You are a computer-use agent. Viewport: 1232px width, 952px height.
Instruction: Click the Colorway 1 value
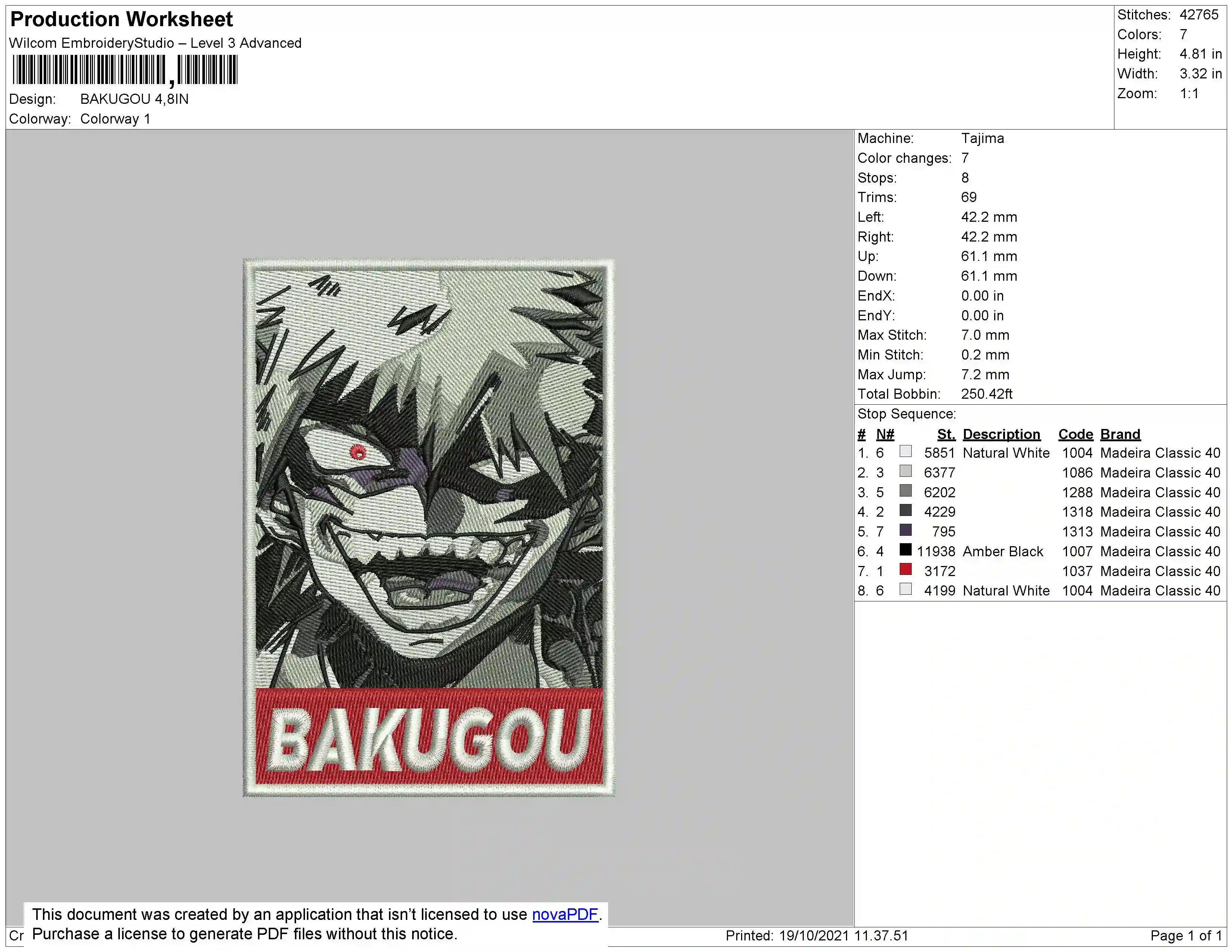[x=115, y=118]
